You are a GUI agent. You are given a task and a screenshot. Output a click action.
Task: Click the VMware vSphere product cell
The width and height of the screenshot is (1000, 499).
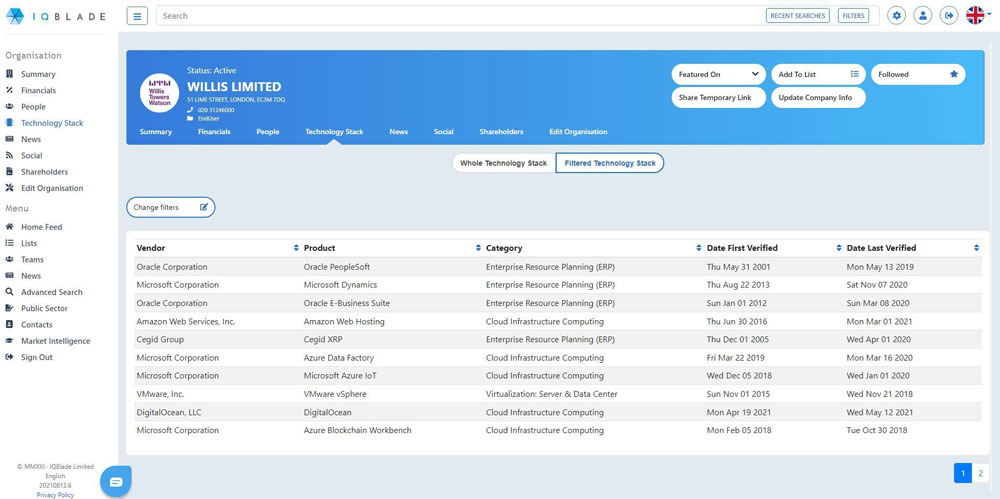pyautogui.click(x=335, y=394)
